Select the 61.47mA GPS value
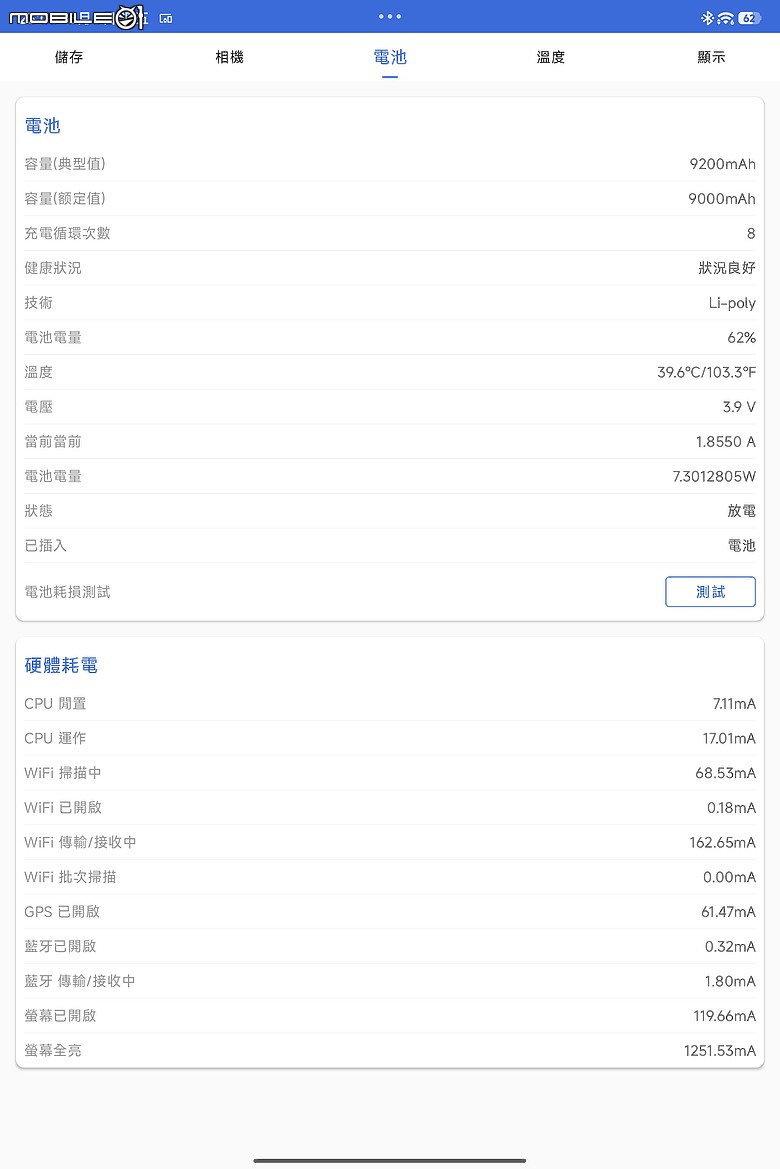 tap(728, 912)
